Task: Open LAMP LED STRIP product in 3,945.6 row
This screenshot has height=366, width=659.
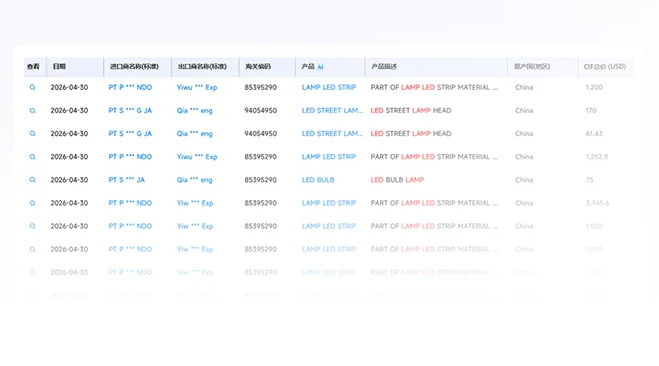Action: 329,203
